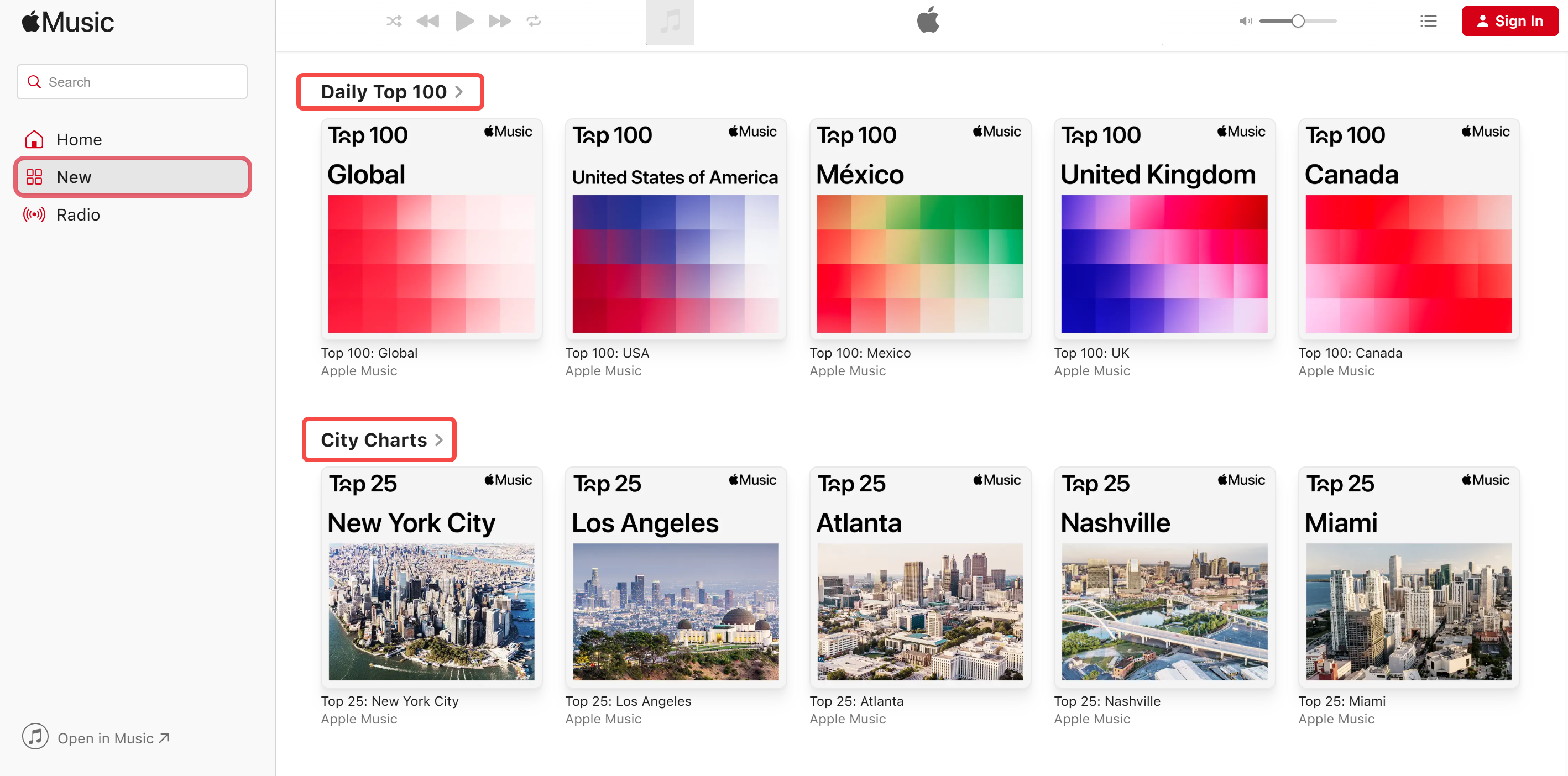The image size is (1568, 776).
Task: Mute audio with the speaker icon
Action: pyautogui.click(x=1245, y=22)
